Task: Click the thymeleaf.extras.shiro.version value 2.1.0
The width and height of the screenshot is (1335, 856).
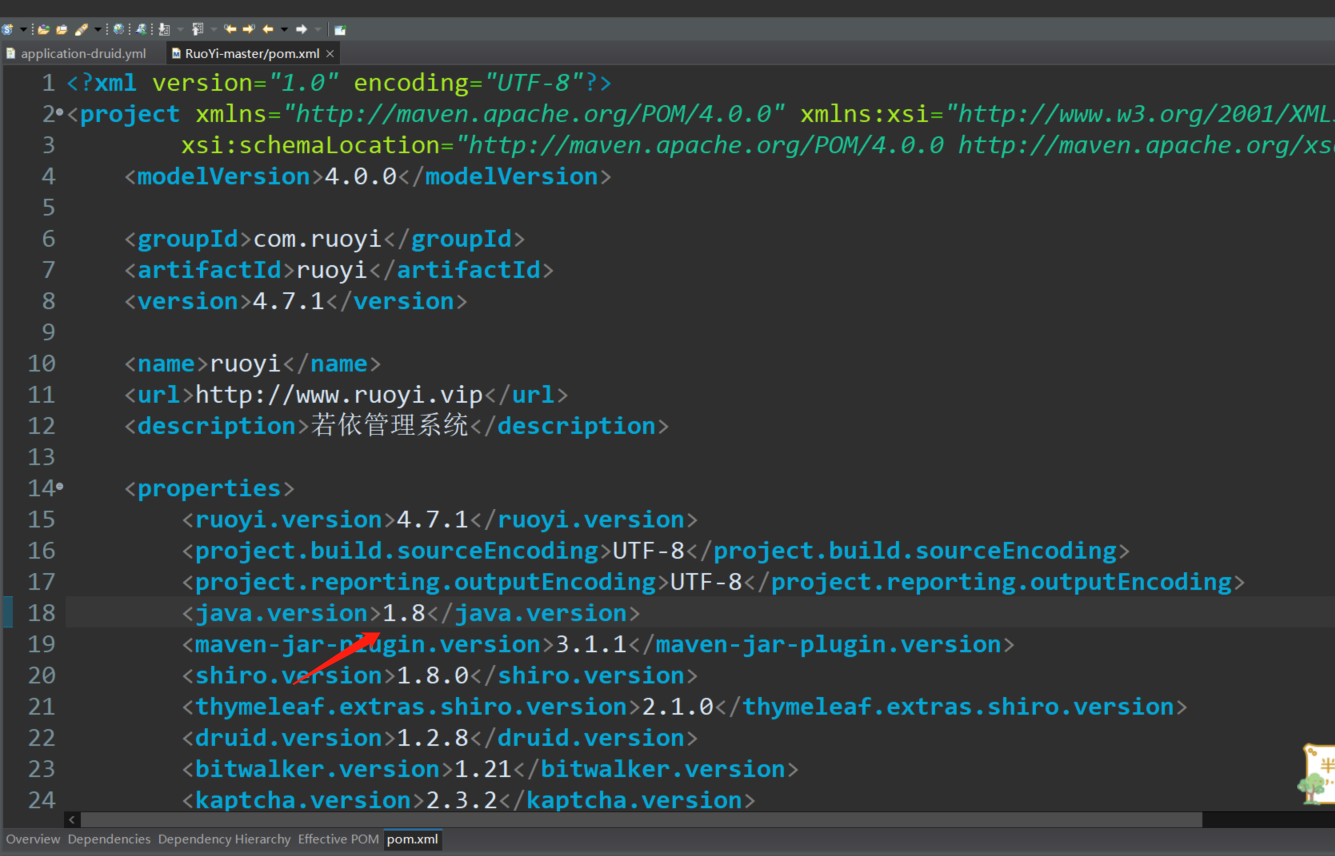Action: click(x=678, y=706)
